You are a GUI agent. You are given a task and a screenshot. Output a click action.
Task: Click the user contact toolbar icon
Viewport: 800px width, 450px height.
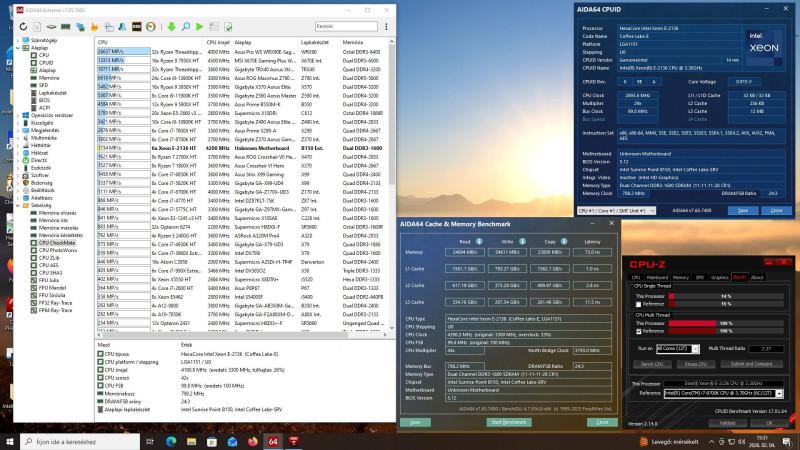[x=122, y=27]
